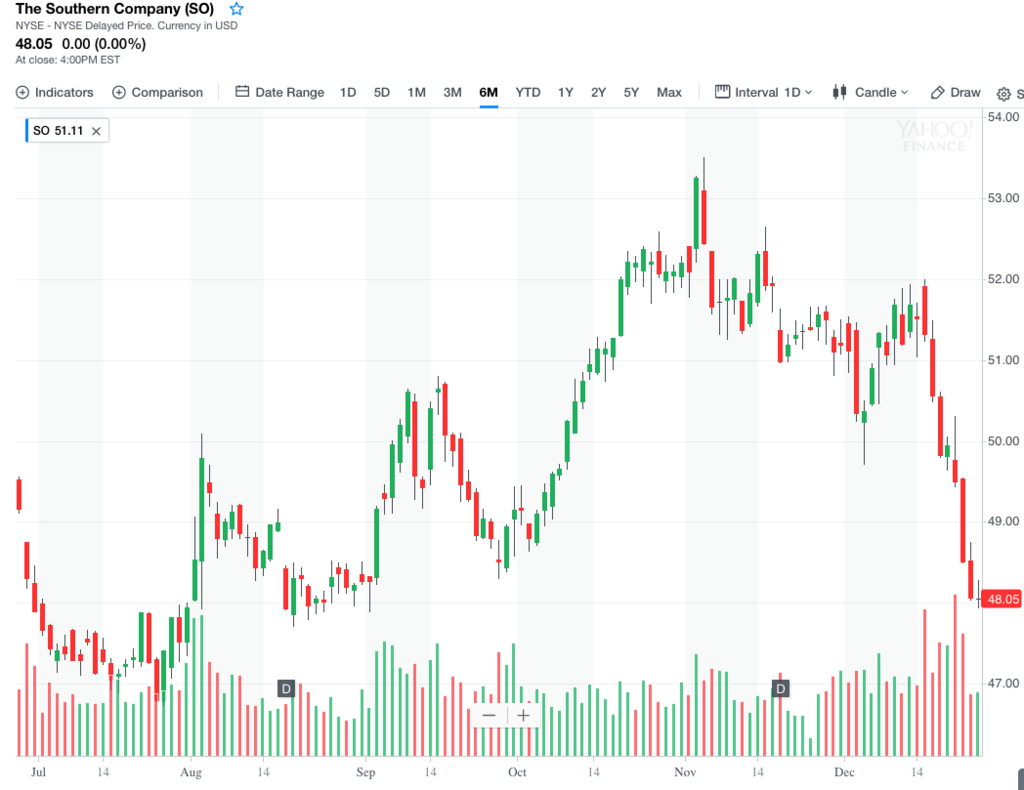Switch chart to 2Y range

tap(598, 92)
